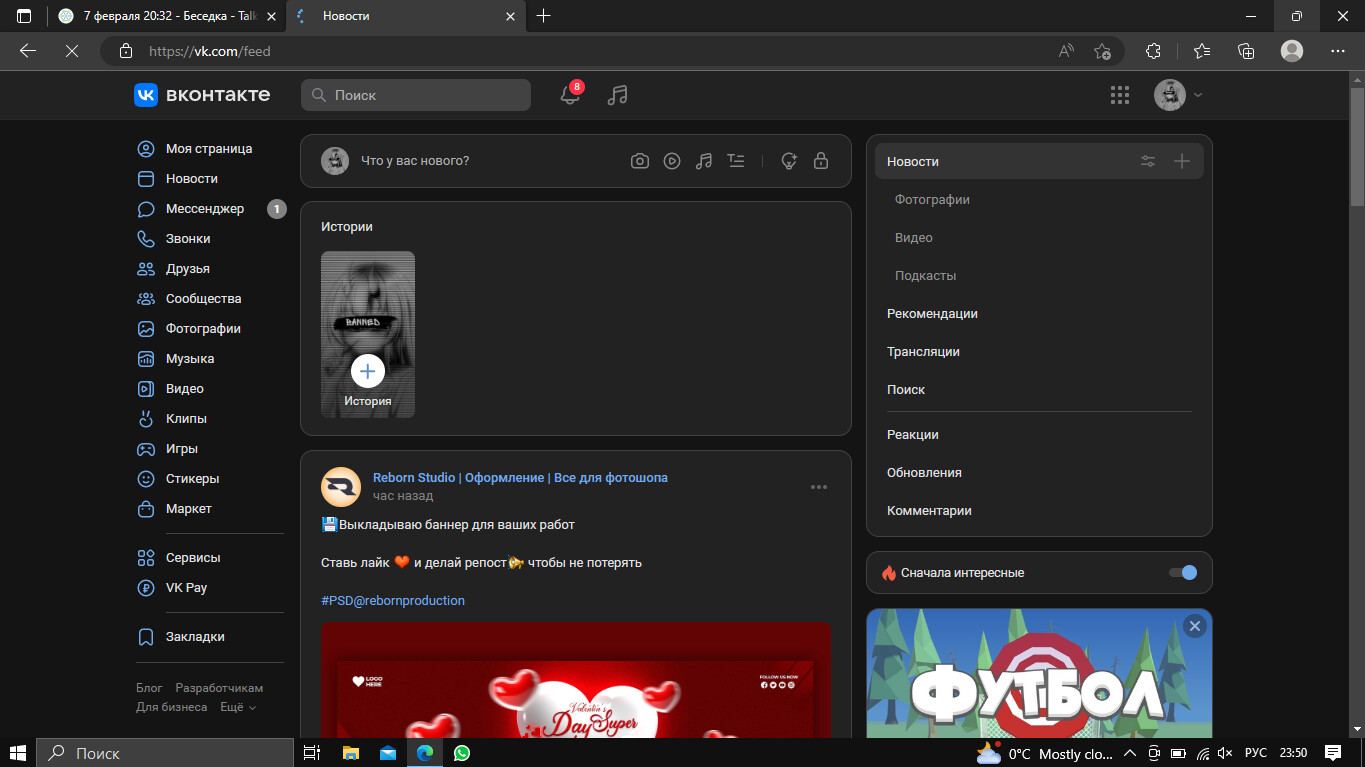Click the #PSD@rebornproduction hashtag link
Viewport: 1365px width, 767px height.
(x=393, y=601)
